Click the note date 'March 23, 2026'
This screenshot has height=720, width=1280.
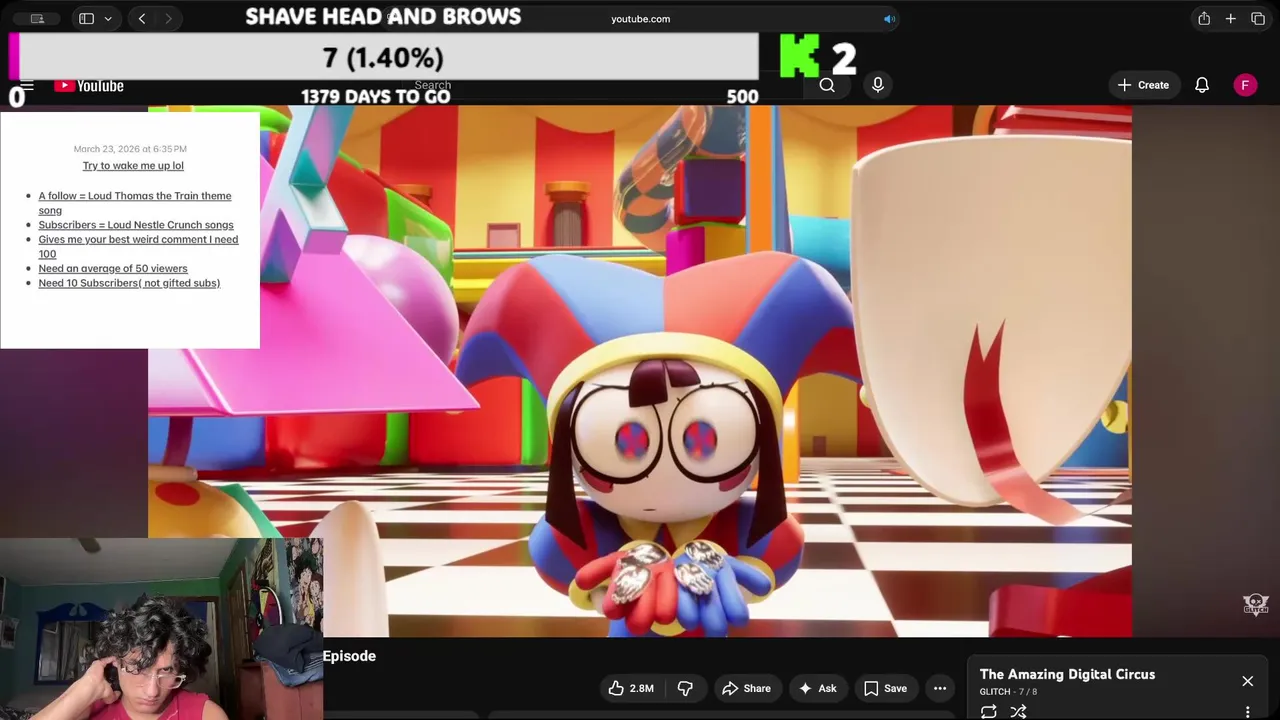130,149
